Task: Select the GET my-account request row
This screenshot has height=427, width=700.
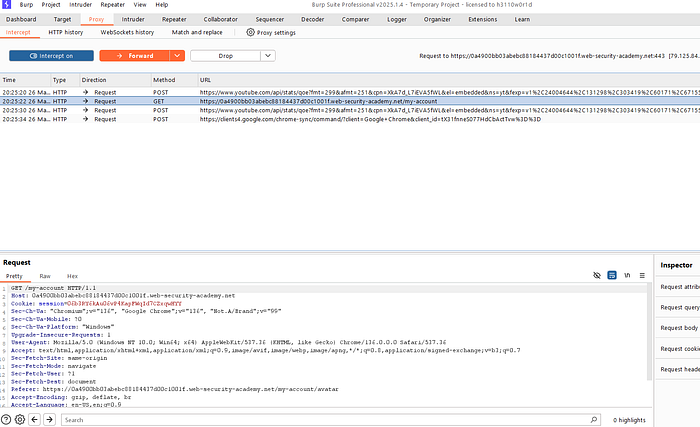Action: (x=350, y=101)
